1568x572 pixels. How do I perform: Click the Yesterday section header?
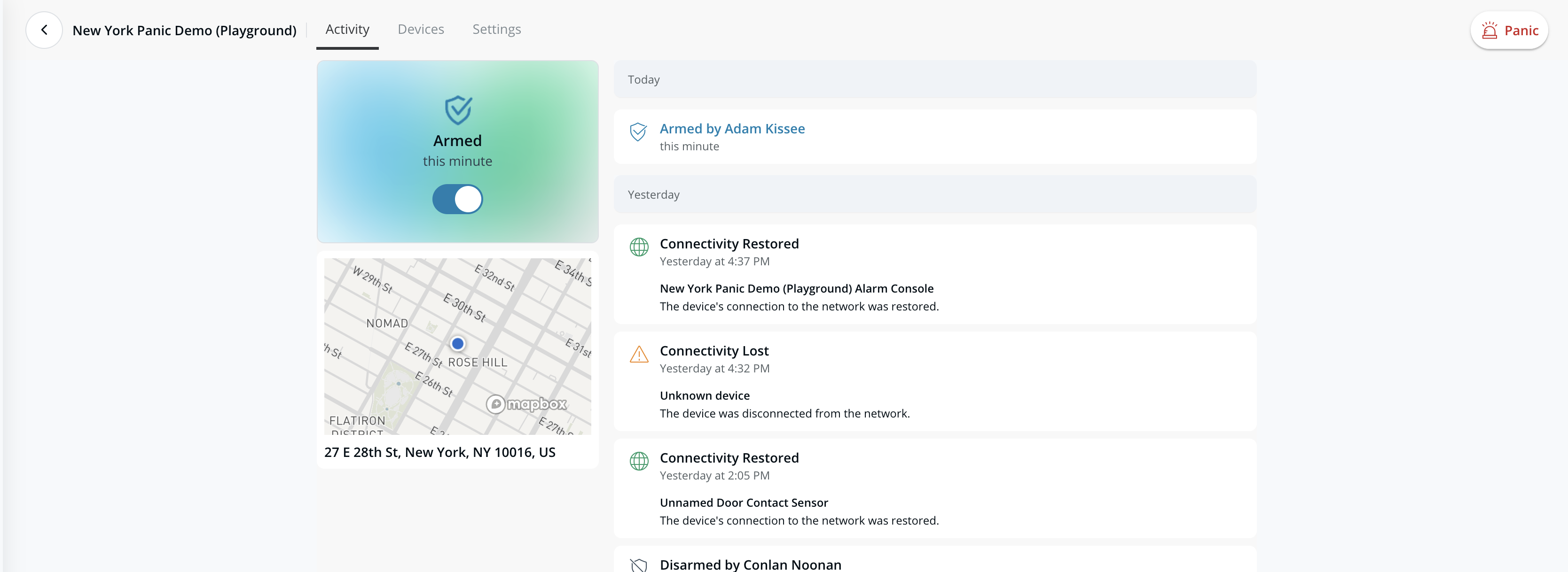pos(653,194)
